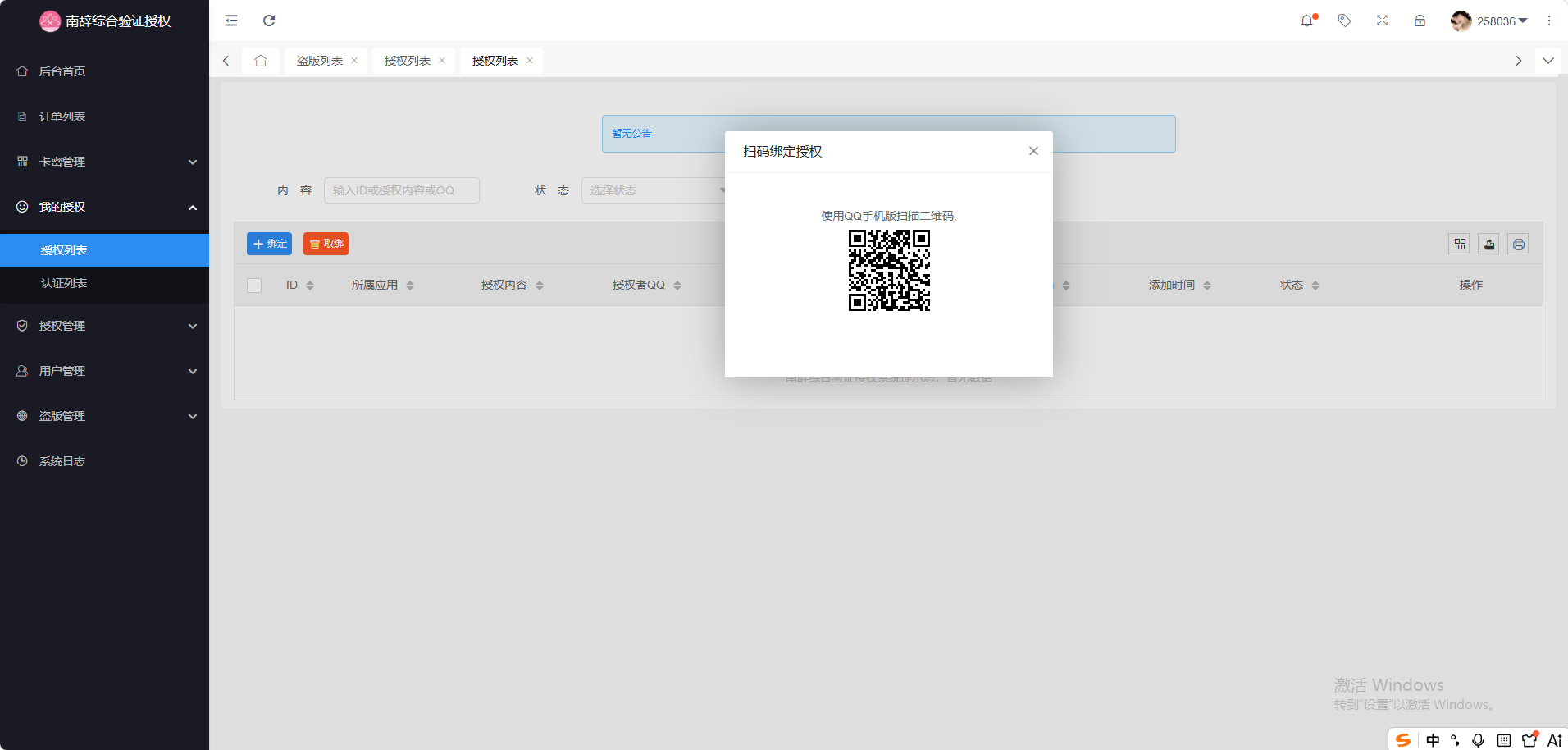Click the 操作 column header
The image size is (1568, 750).
tap(1471, 285)
